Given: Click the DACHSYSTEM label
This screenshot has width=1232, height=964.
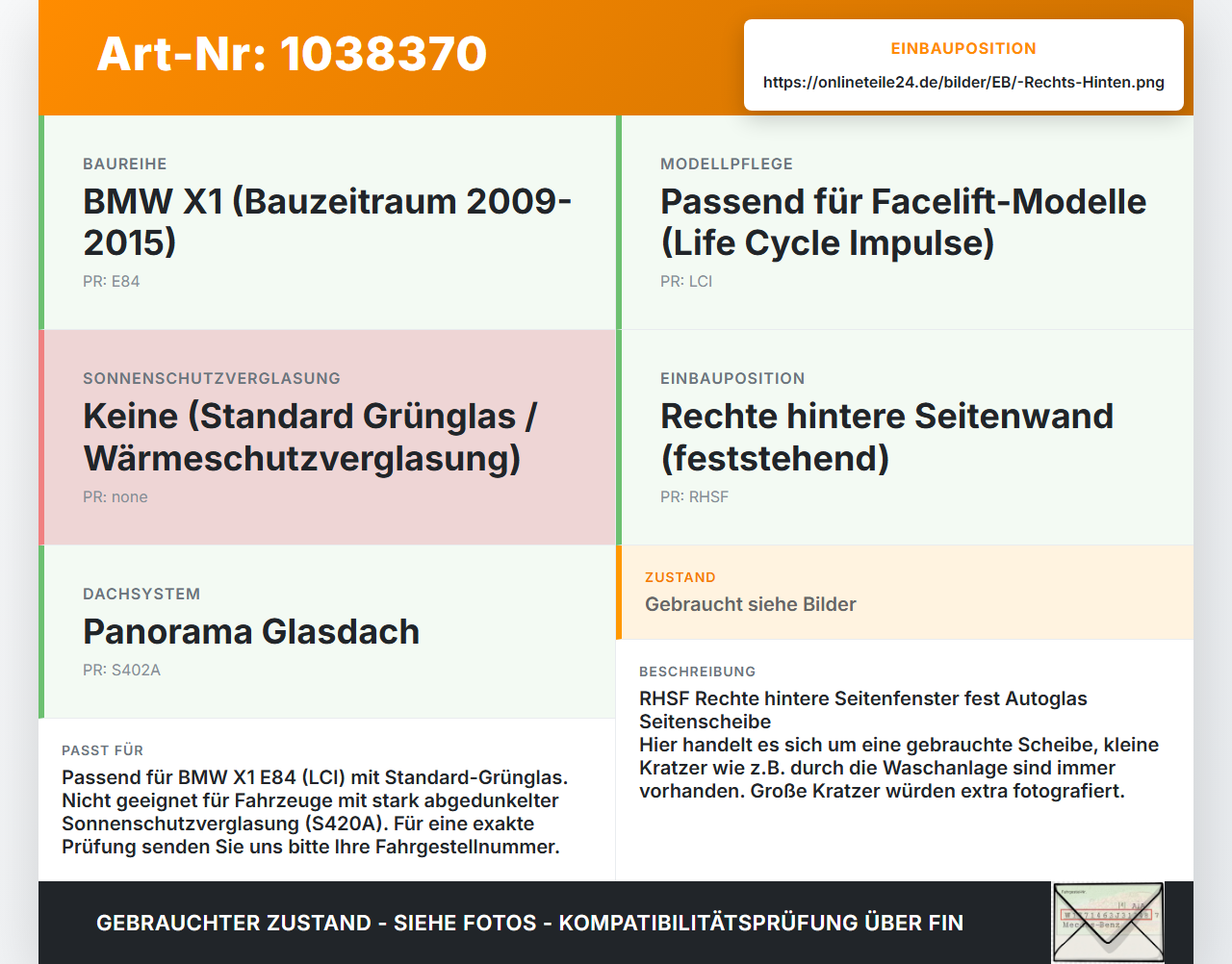Looking at the screenshot, I should [141, 594].
